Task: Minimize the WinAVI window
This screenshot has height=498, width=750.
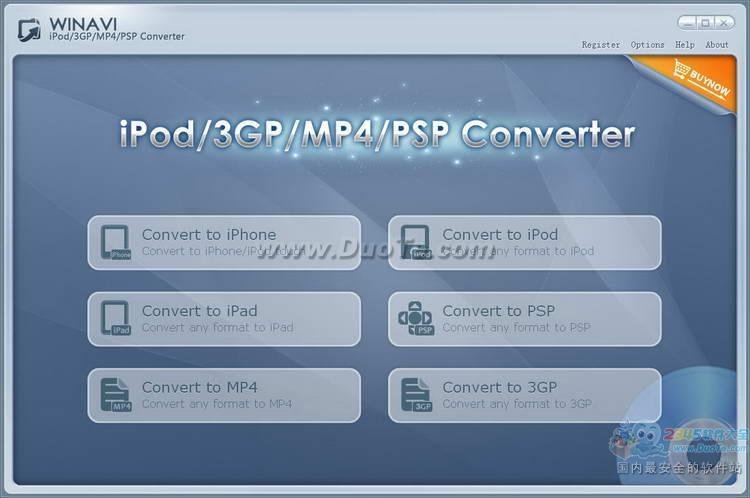Action: [x=688, y=22]
